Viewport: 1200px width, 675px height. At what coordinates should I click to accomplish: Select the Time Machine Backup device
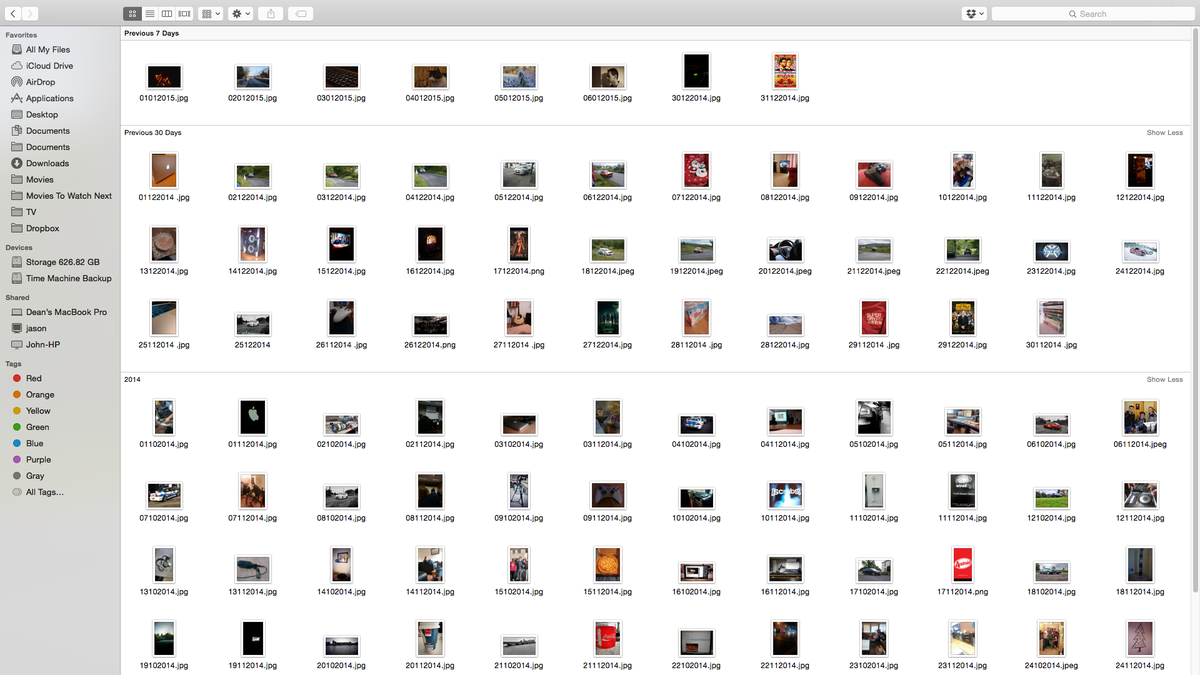[68, 278]
